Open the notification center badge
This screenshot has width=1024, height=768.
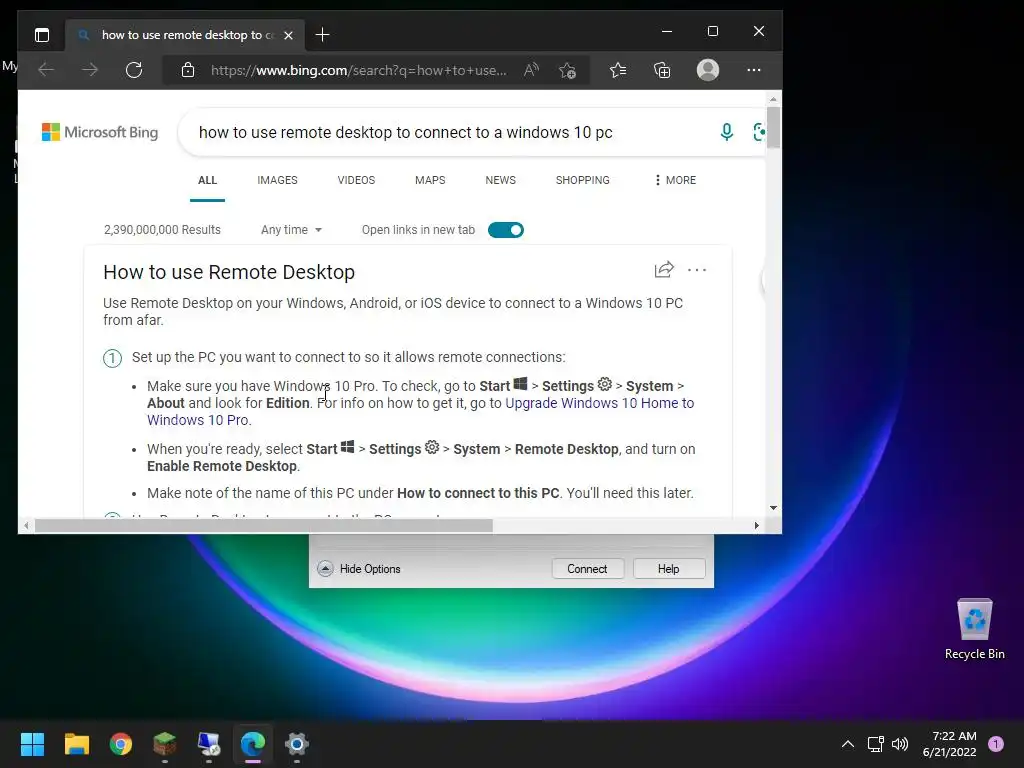(x=996, y=744)
